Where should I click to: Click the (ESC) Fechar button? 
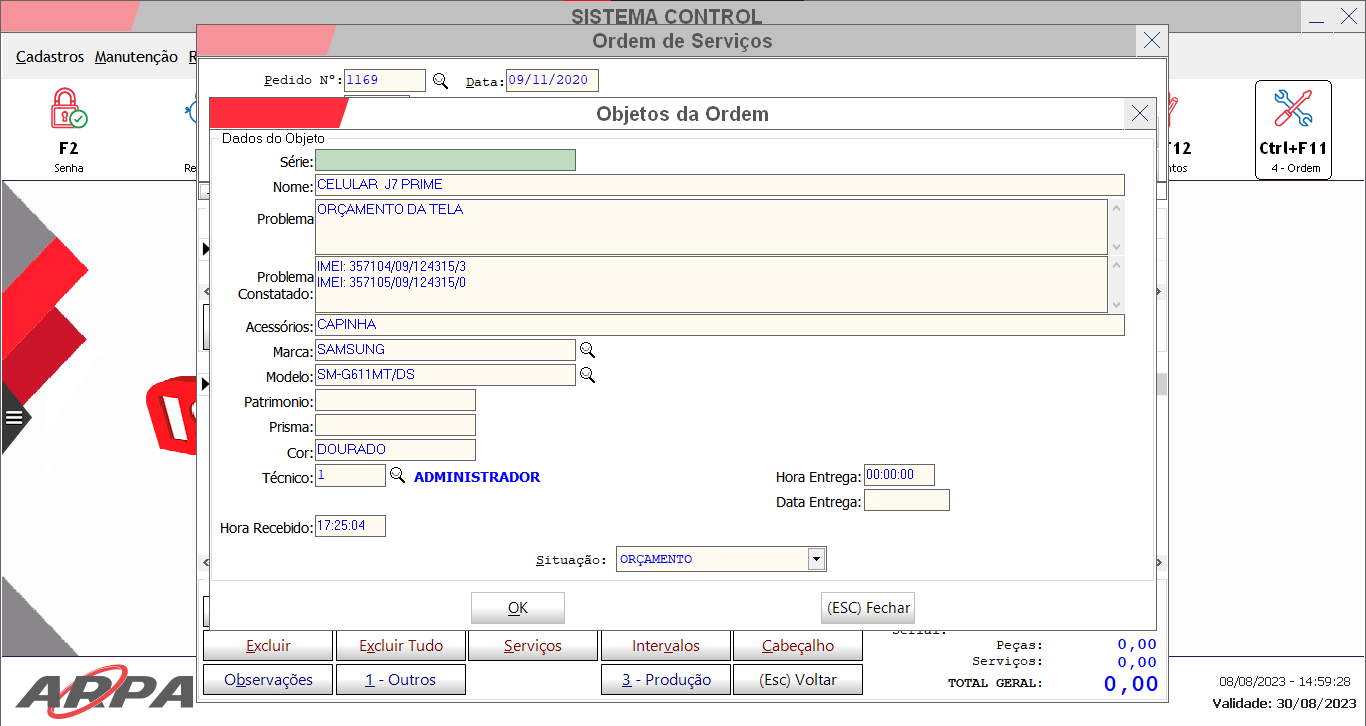click(867, 608)
